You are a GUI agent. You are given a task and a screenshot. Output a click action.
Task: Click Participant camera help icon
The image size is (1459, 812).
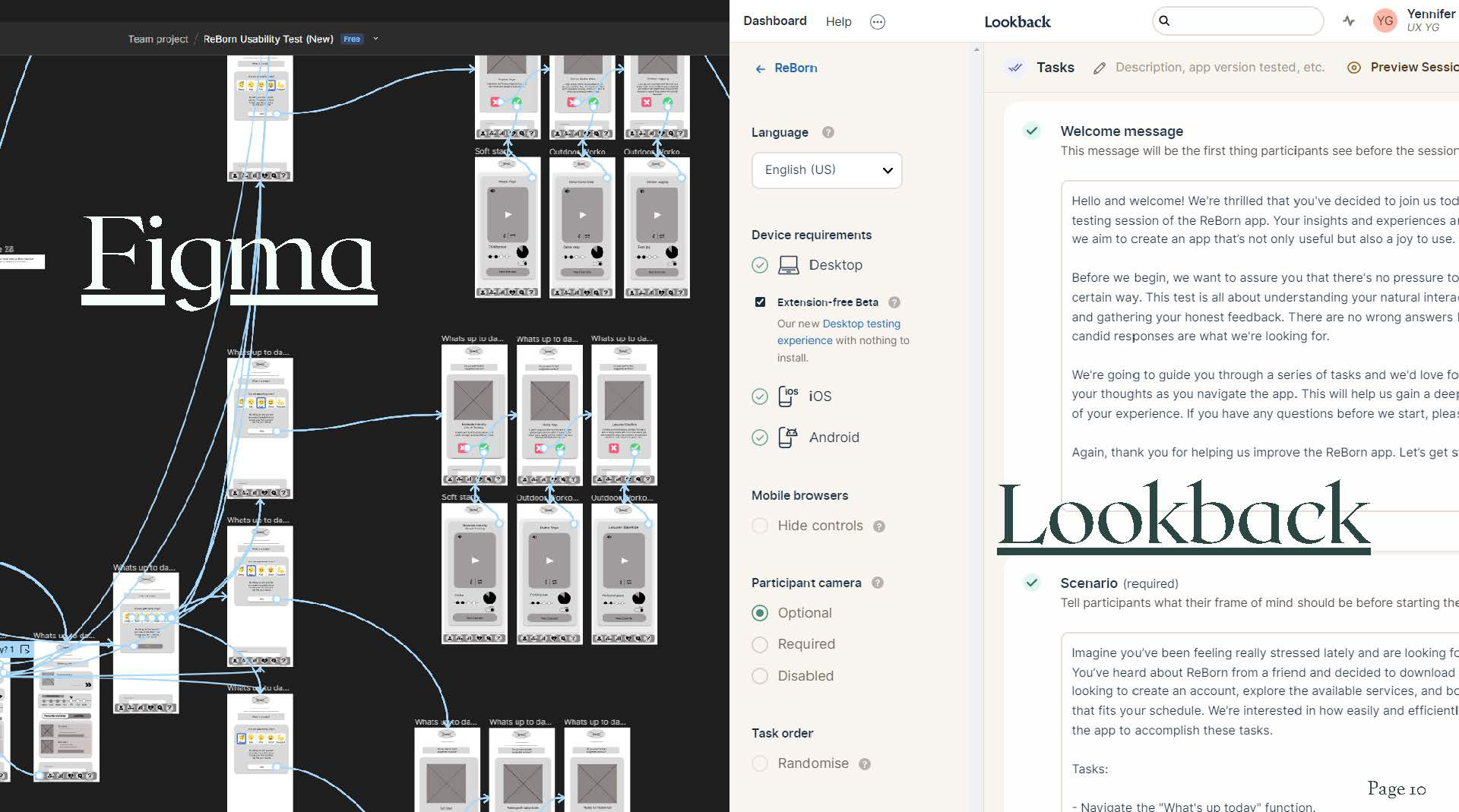tap(878, 583)
